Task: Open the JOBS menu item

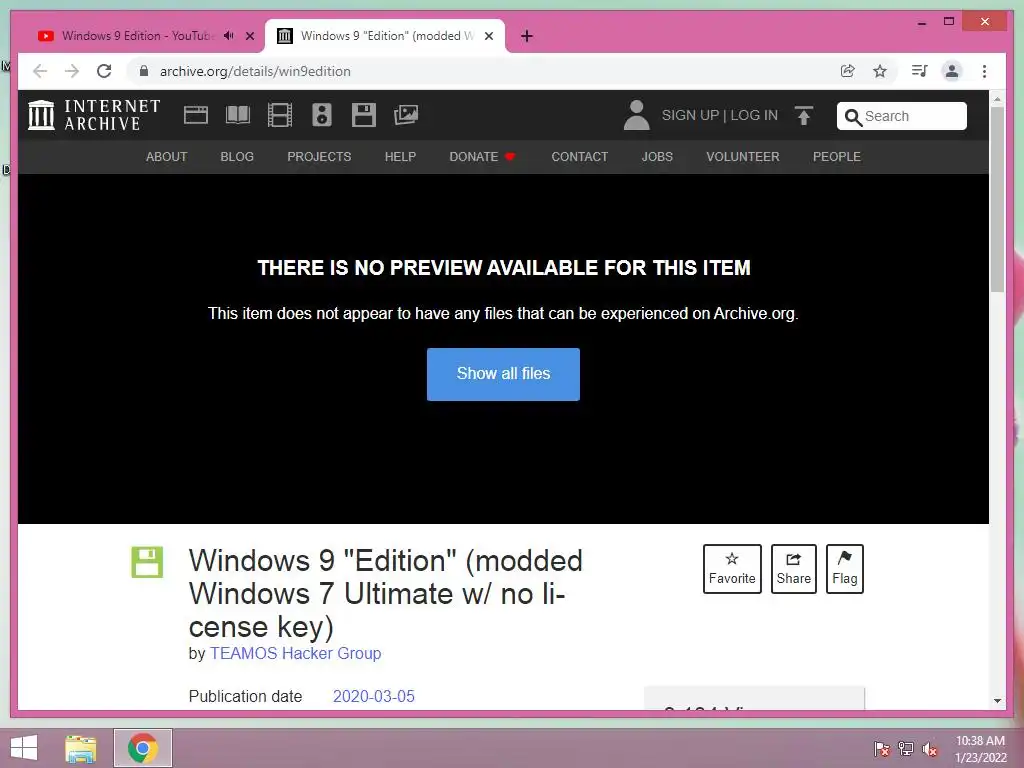Action: pyautogui.click(x=657, y=157)
